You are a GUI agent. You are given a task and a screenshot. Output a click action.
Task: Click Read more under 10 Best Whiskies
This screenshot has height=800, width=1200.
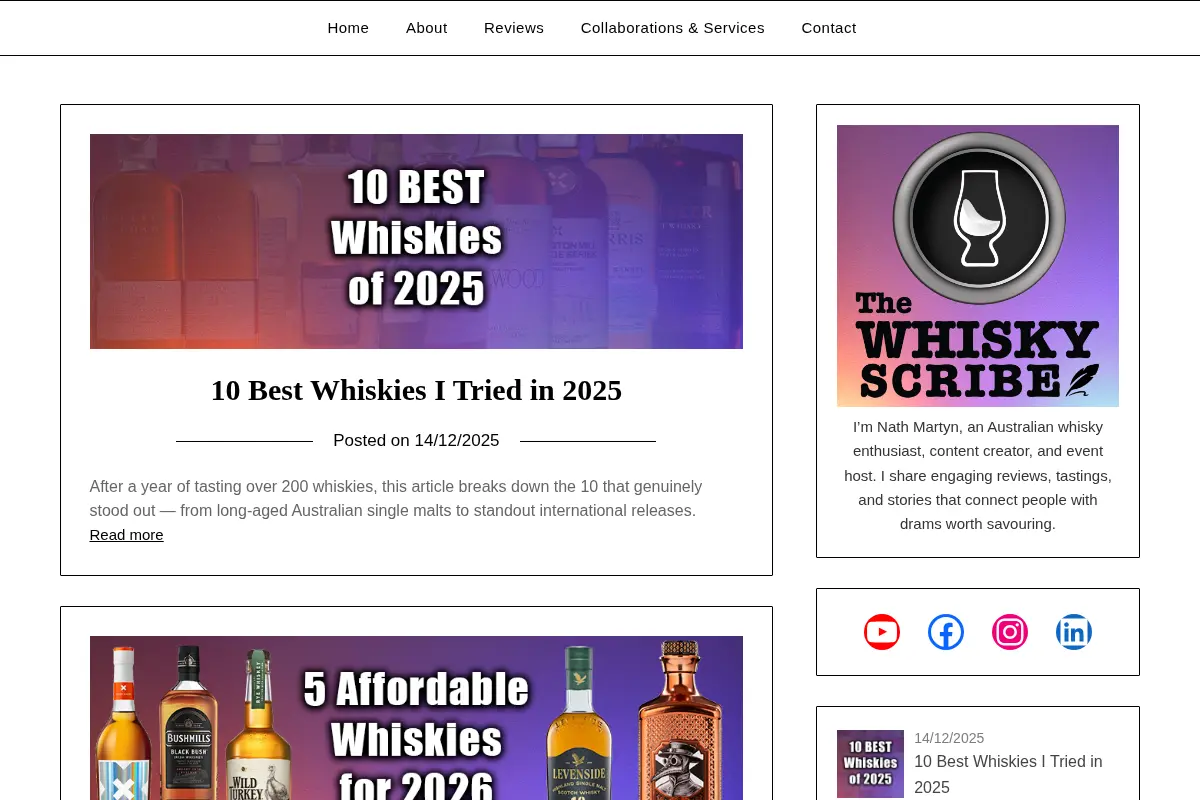[126, 535]
